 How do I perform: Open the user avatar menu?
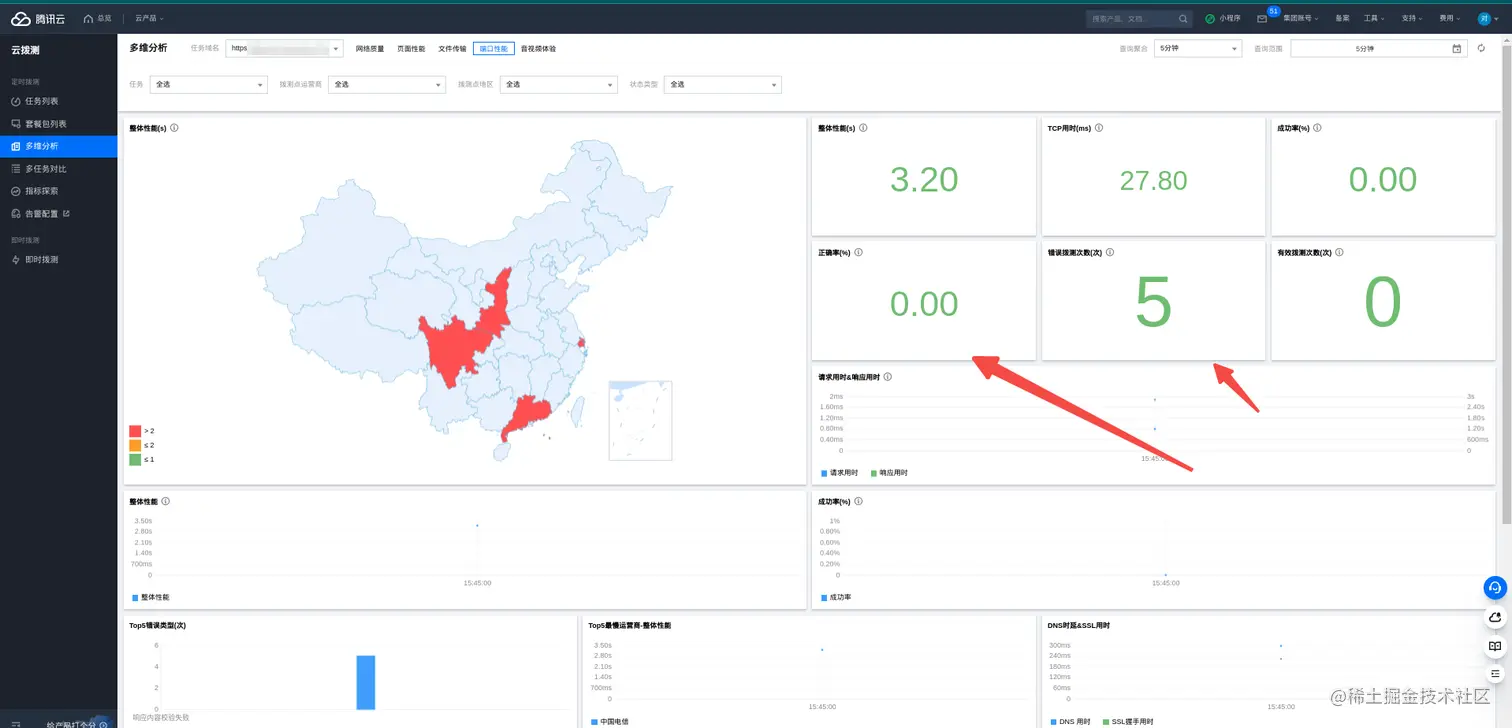coord(1485,18)
